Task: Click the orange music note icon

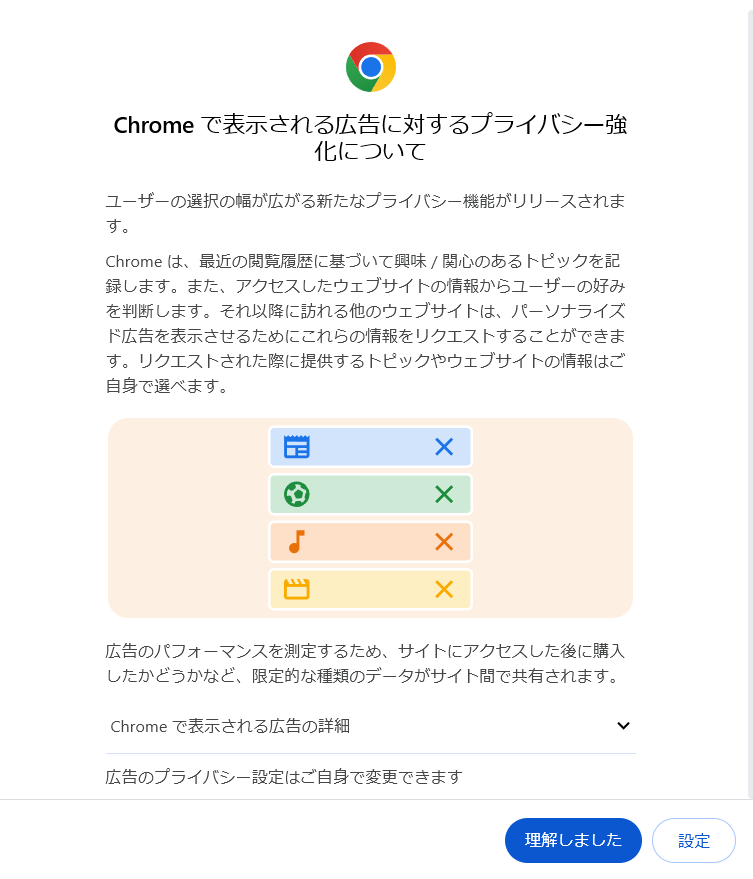Action: tap(296, 542)
